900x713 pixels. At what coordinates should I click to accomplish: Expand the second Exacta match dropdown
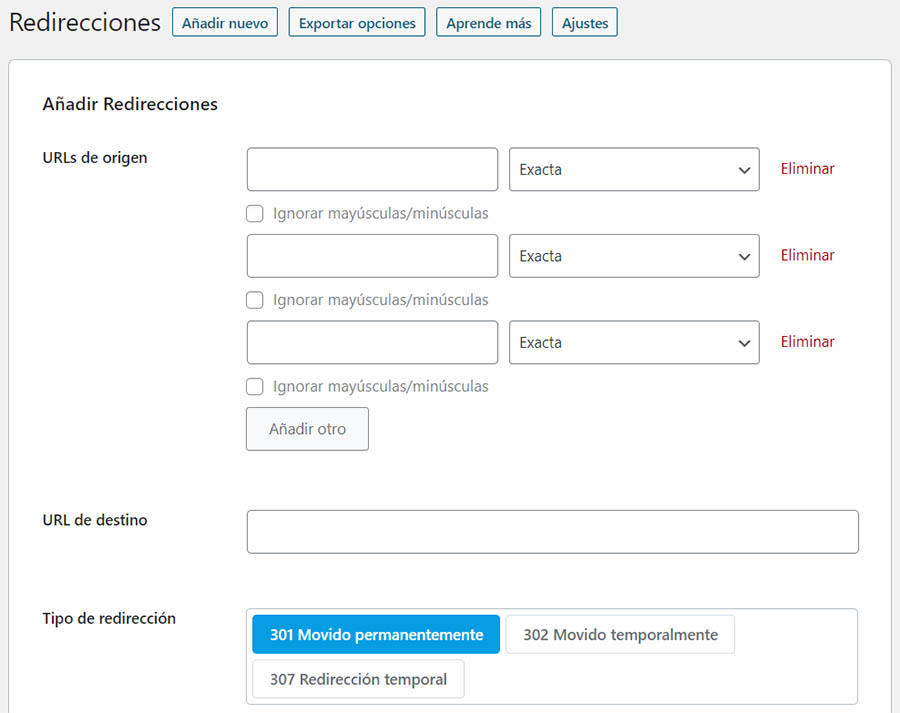pyautogui.click(x=634, y=256)
